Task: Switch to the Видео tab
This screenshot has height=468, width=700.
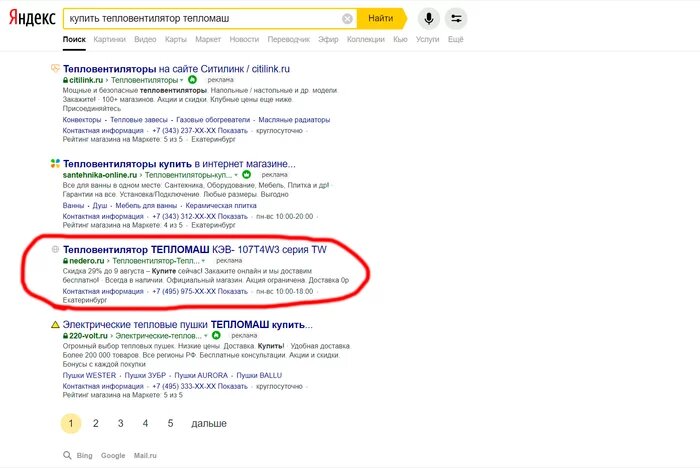Action: point(145,39)
